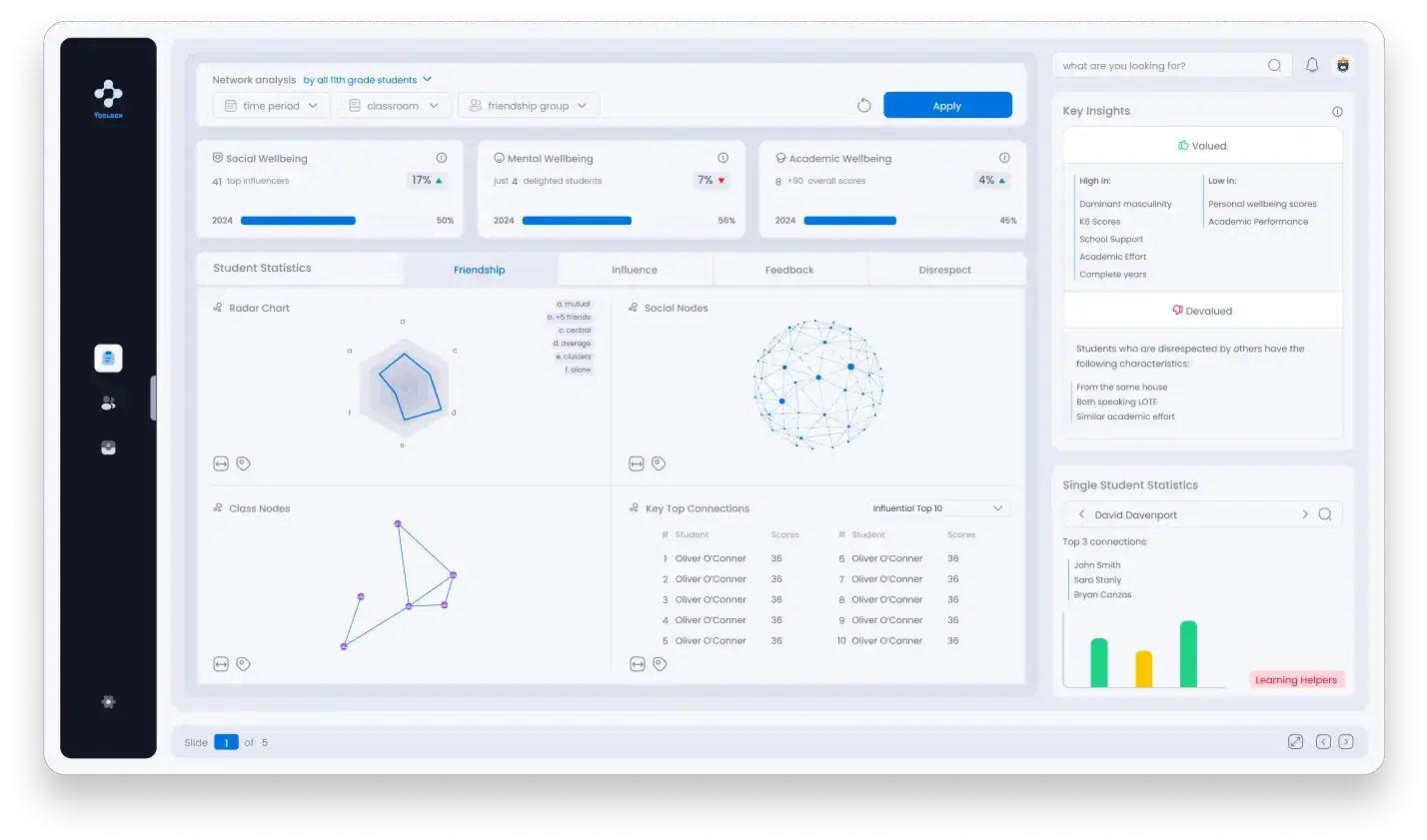Click the Learning Helpers tag
This screenshot has height=840, width=1427.
click(1296, 680)
